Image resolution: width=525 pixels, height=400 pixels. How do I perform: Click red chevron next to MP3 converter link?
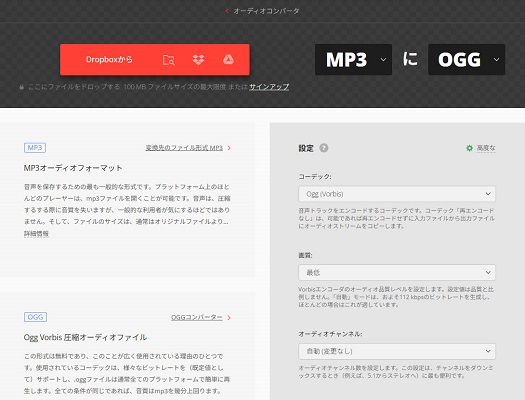[229, 148]
